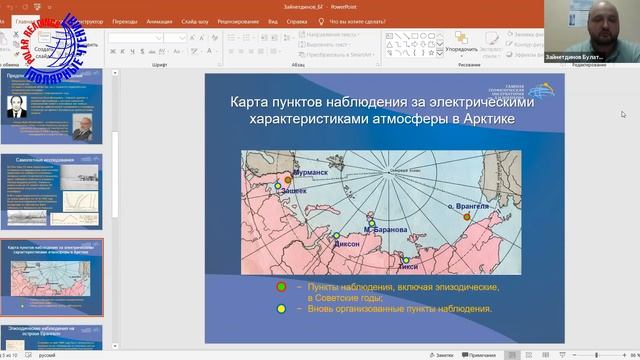Open Направление текста dropdown
The image size is (640, 360).
(x=329, y=35)
